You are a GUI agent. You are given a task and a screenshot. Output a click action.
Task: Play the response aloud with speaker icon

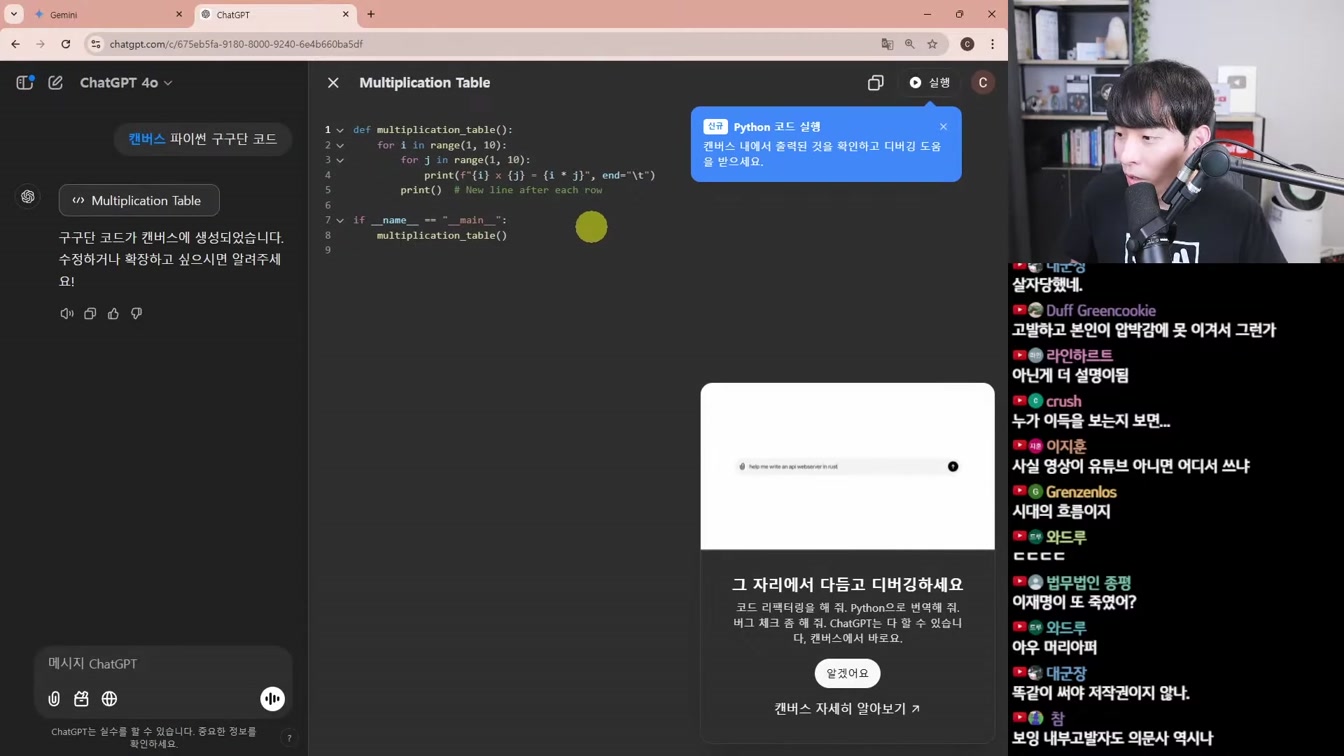(x=67, y=314)
